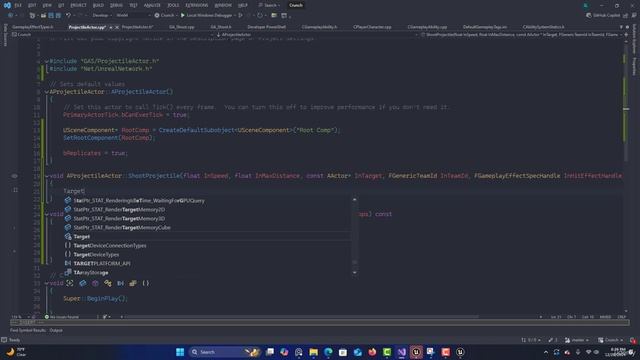Open the solution platform Win64 dropdown
Image resolution: width=640 pixels, height=360 pixels.
click(133, 15)
